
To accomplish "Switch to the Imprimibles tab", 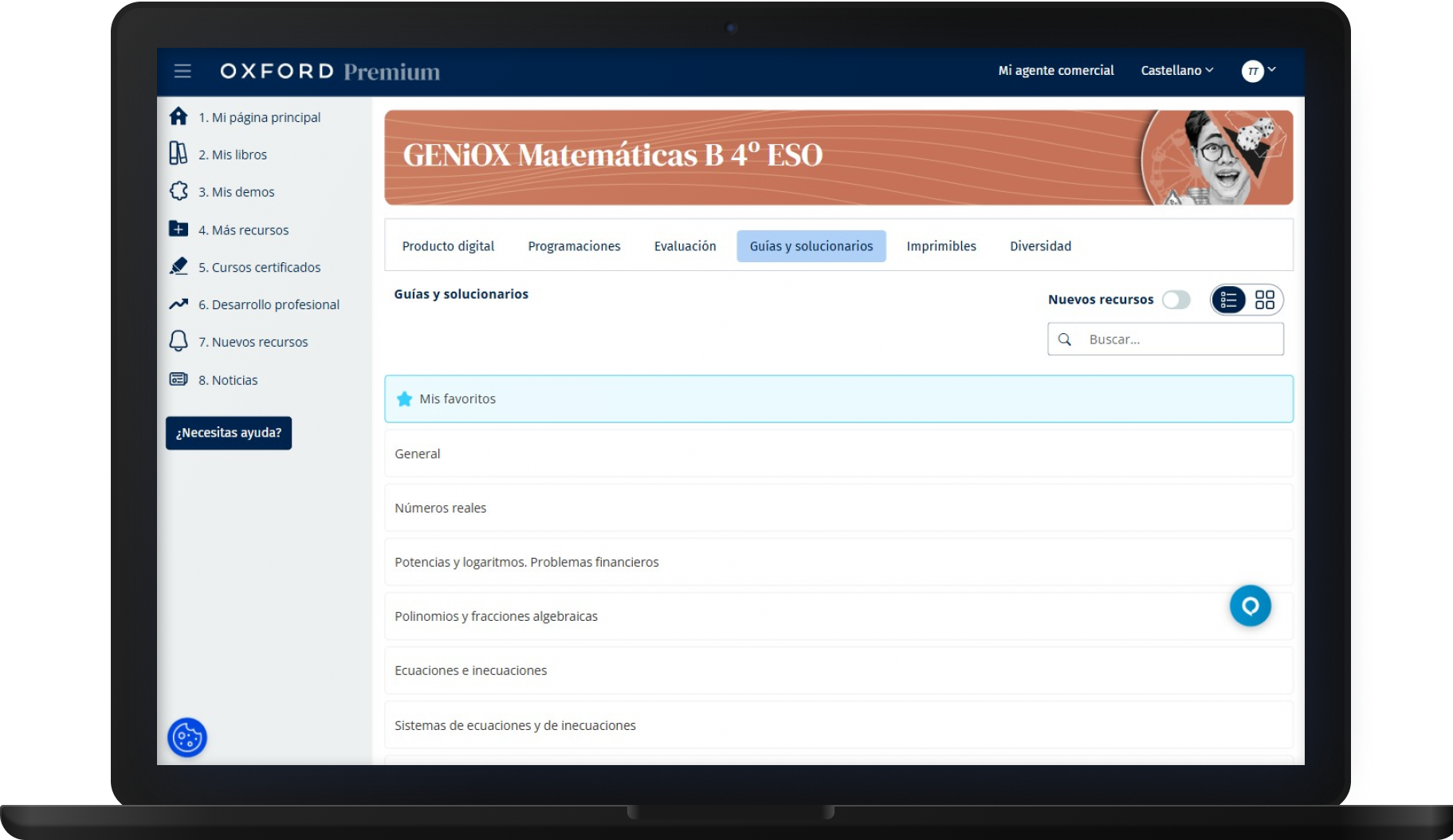I will coord(941,246).
